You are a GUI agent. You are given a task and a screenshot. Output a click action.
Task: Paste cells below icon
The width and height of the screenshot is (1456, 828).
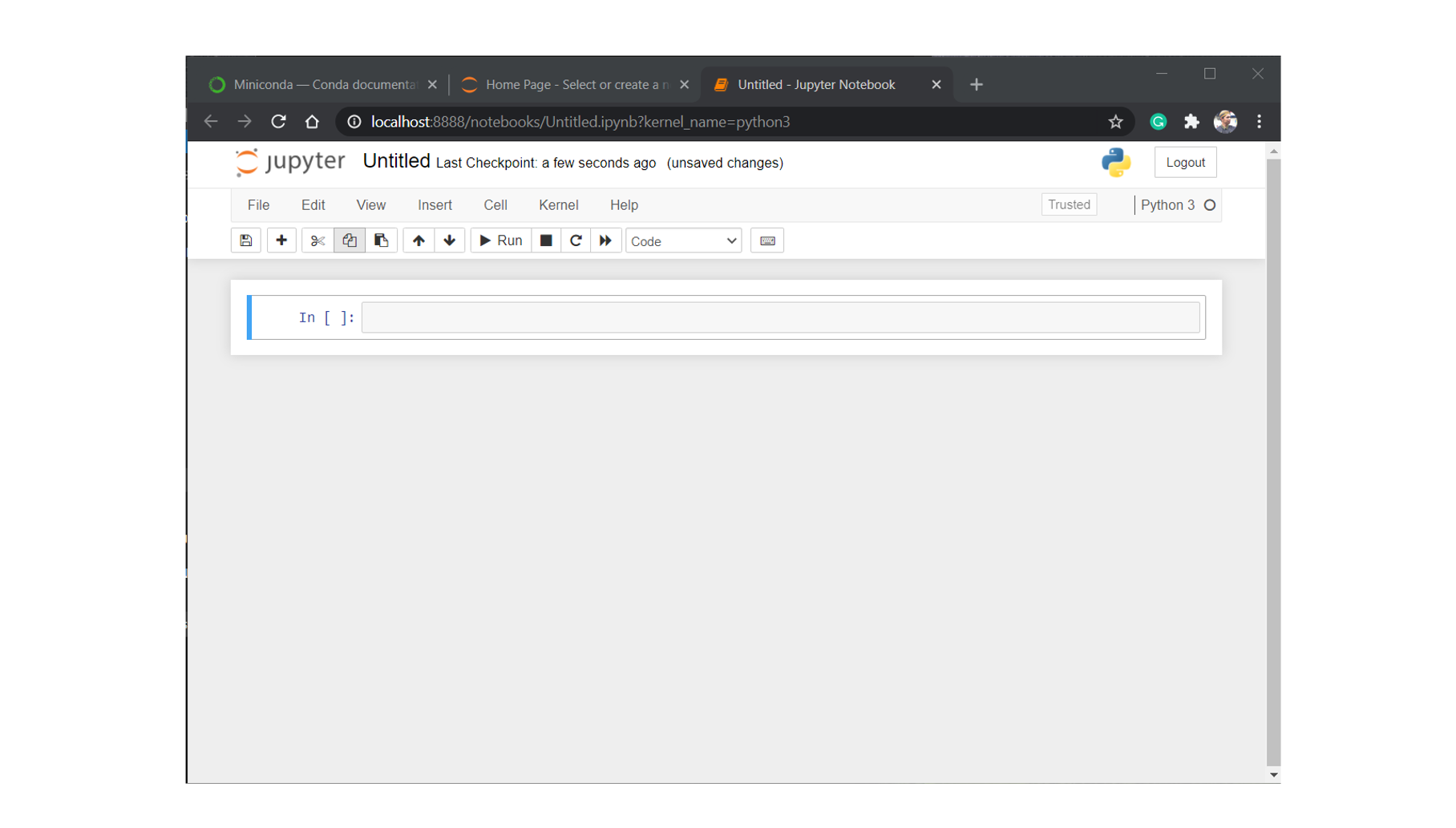coord(382,240)
